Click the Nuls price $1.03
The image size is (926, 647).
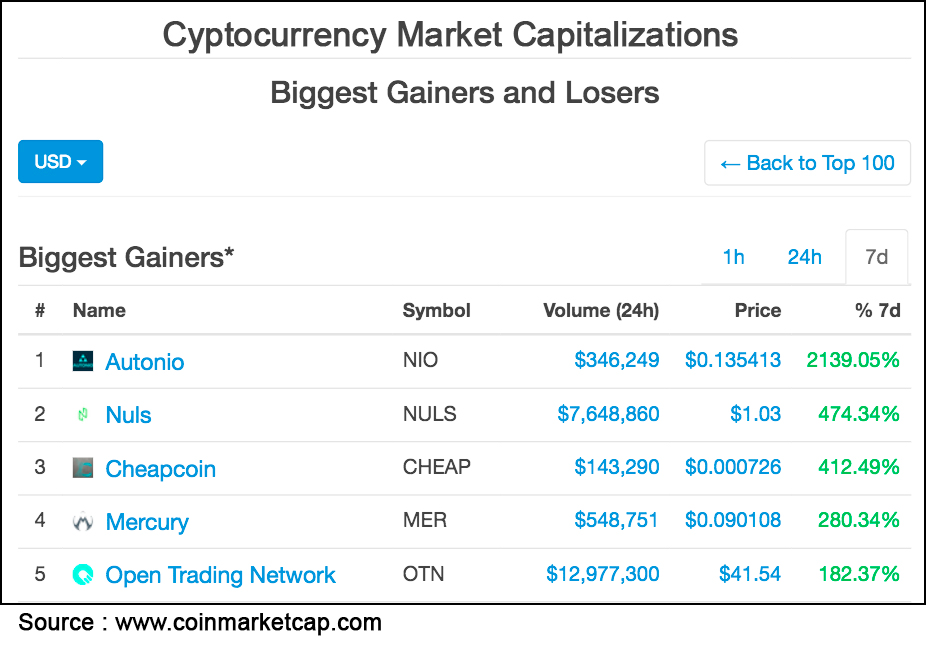click(755, 414)
